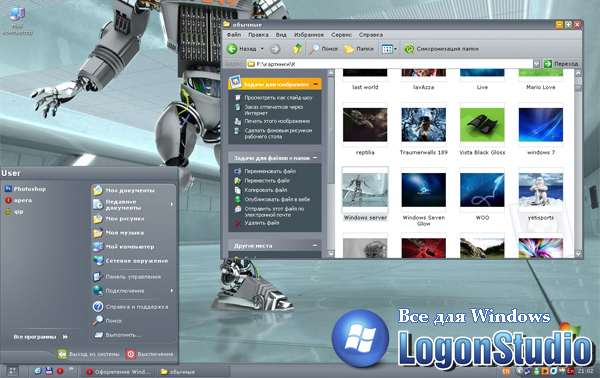The width and height of the screenshot is (600, 378).
Task: Click the green Back arrow icon
Action: (x=232, y=49)
